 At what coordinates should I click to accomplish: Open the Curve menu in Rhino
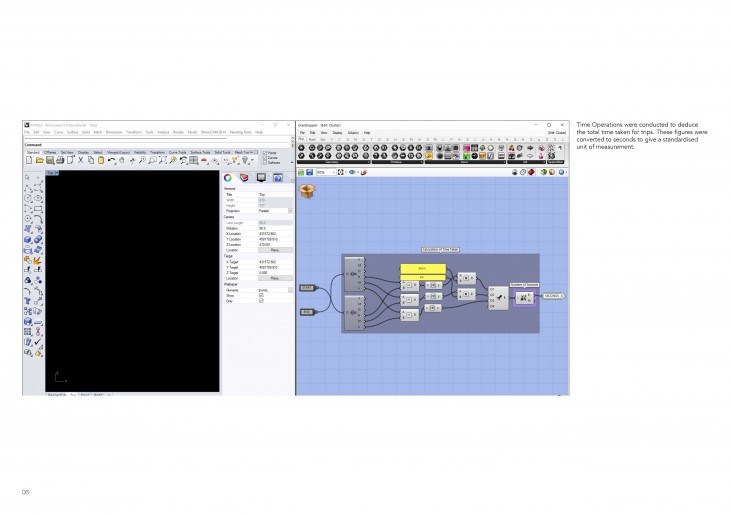point(59,132)
